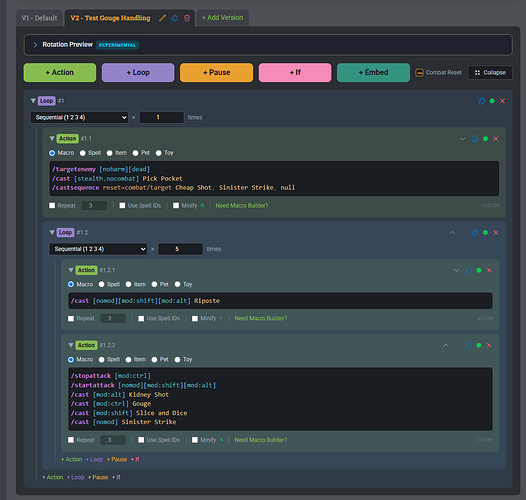Collapse Loop #1.2 using its triangle
Screen dimensions: 526x500
click(x=52, y=232)
